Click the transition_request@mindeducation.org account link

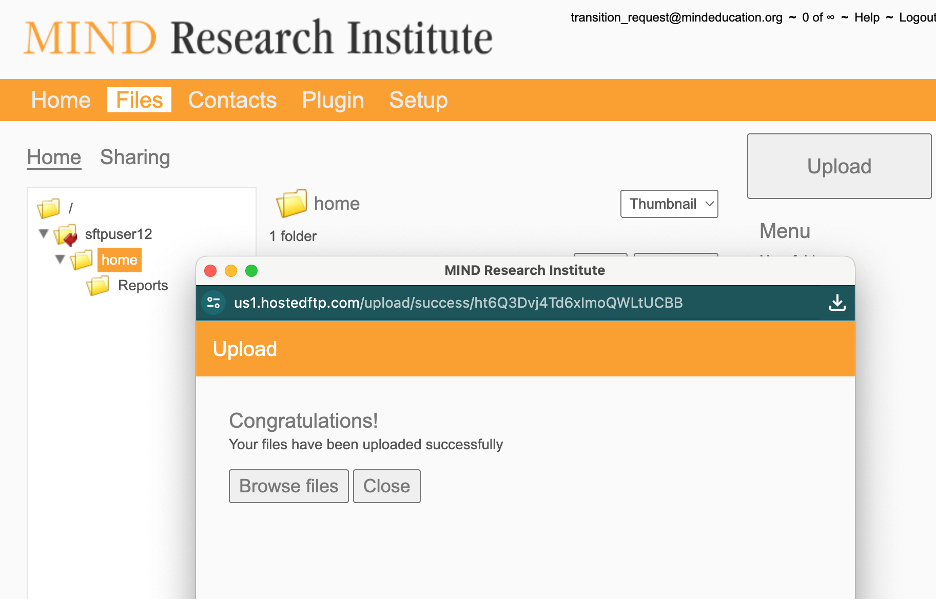676,17
